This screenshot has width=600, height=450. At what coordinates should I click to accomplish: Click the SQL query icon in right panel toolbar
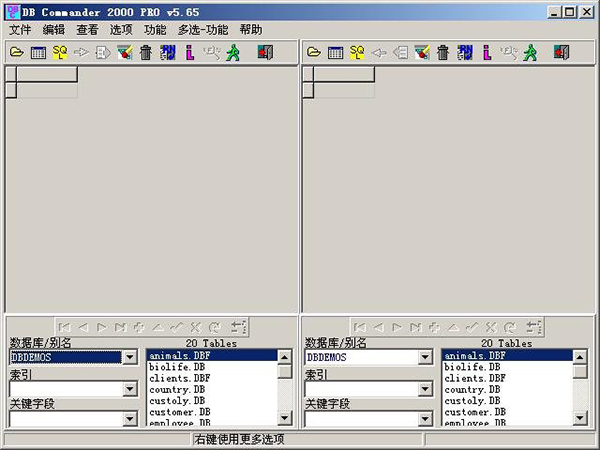[x=357, y=52]
